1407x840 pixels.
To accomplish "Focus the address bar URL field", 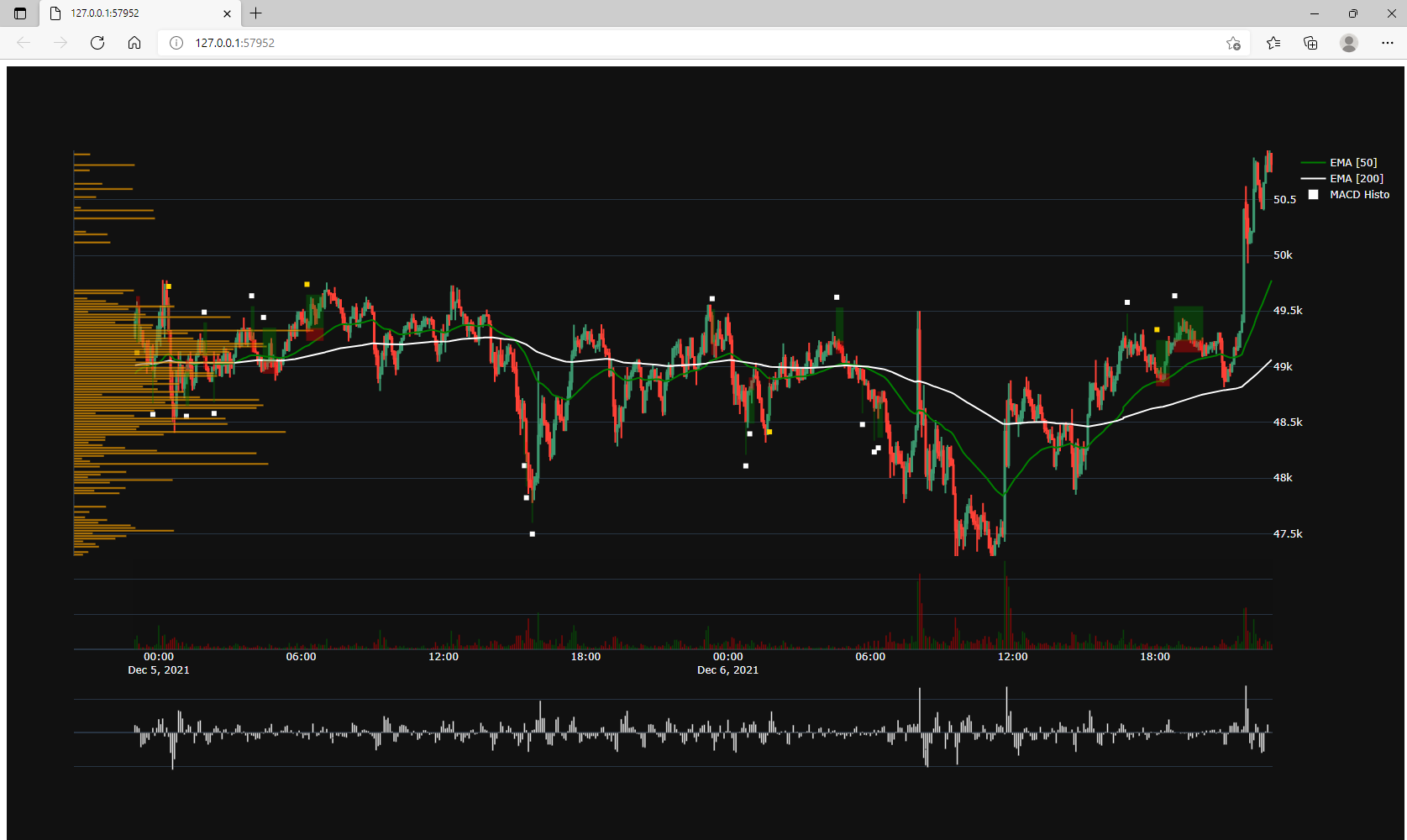I will (x=672, y=43).
